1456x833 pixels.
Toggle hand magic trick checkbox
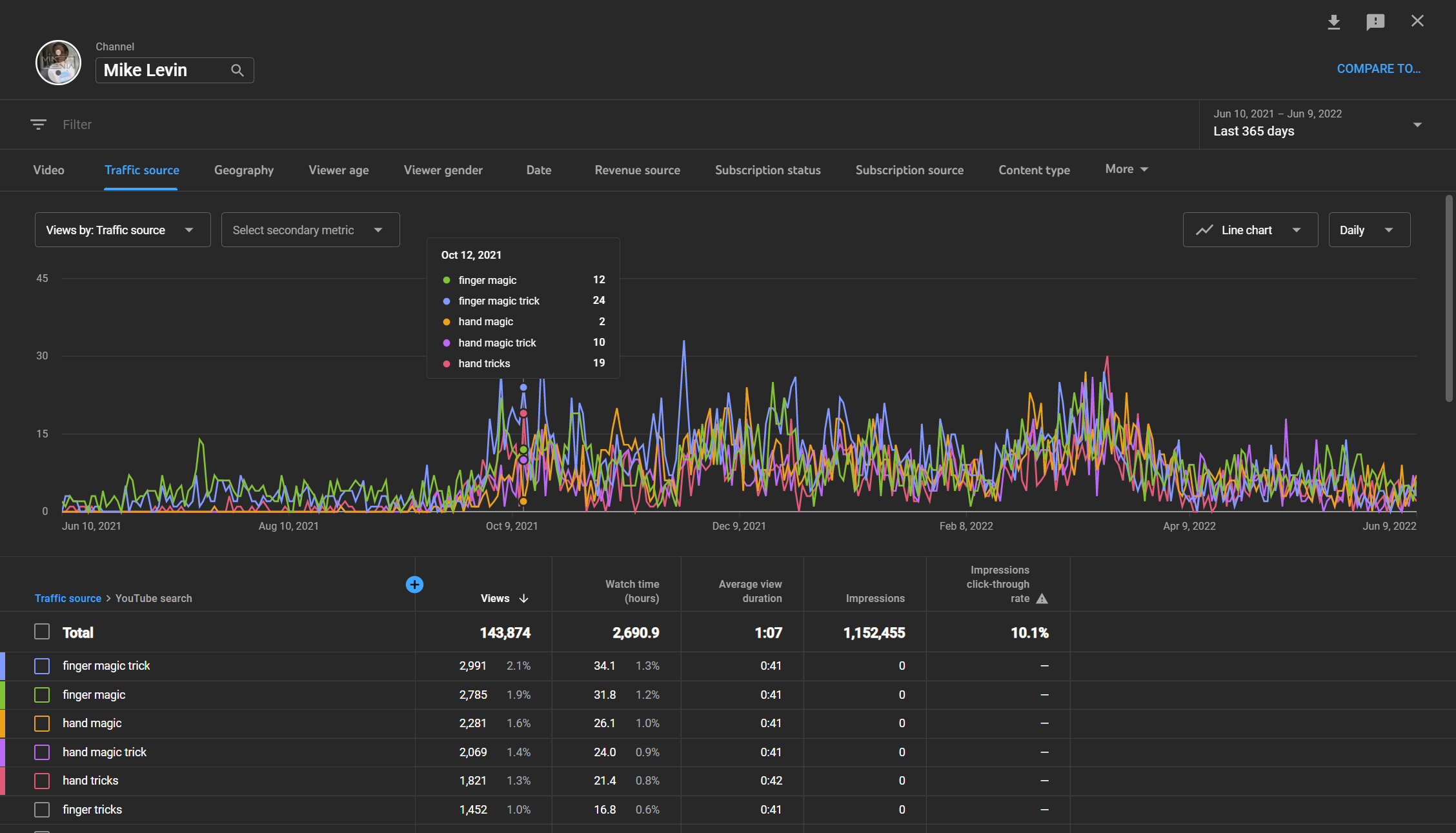pyautogui.click(x=42, y=752)
